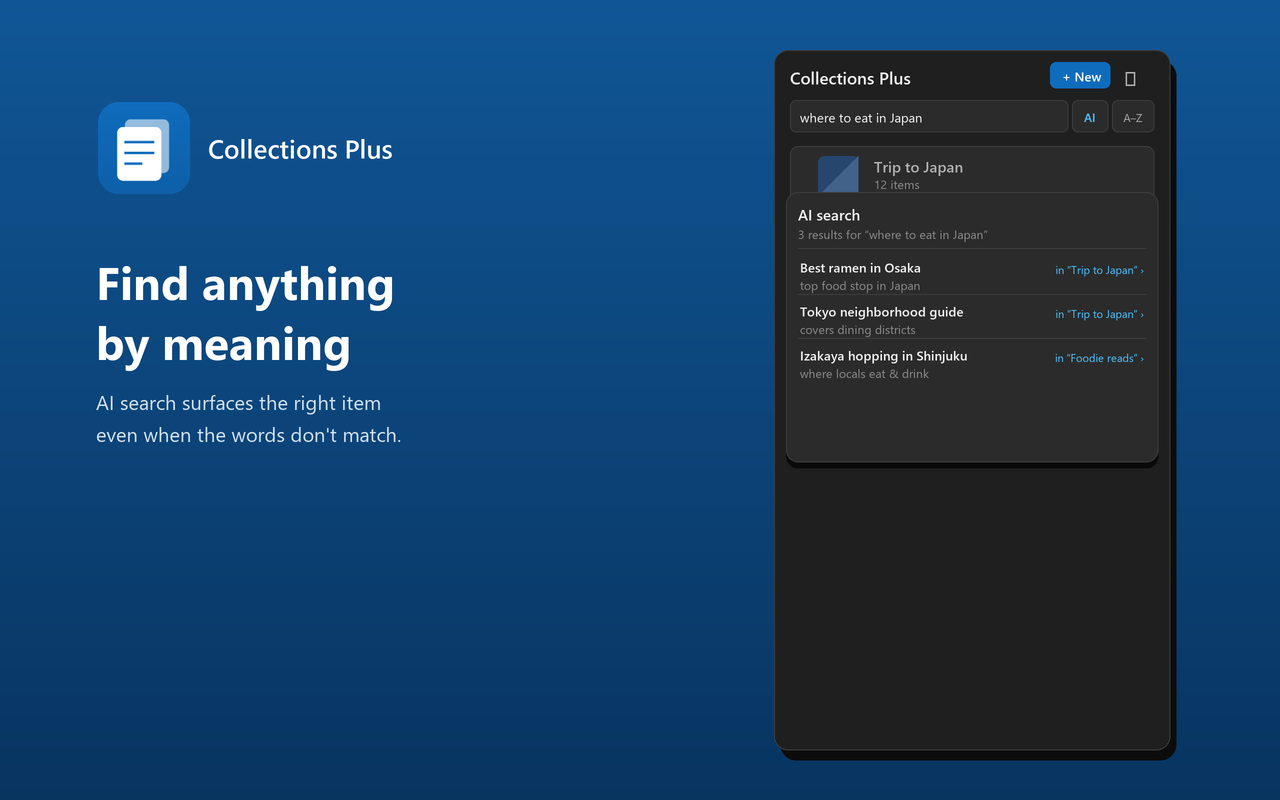Click the icon next to the New button
This screenshot has height=800, width=1280.
click(x=1131, y=78)
